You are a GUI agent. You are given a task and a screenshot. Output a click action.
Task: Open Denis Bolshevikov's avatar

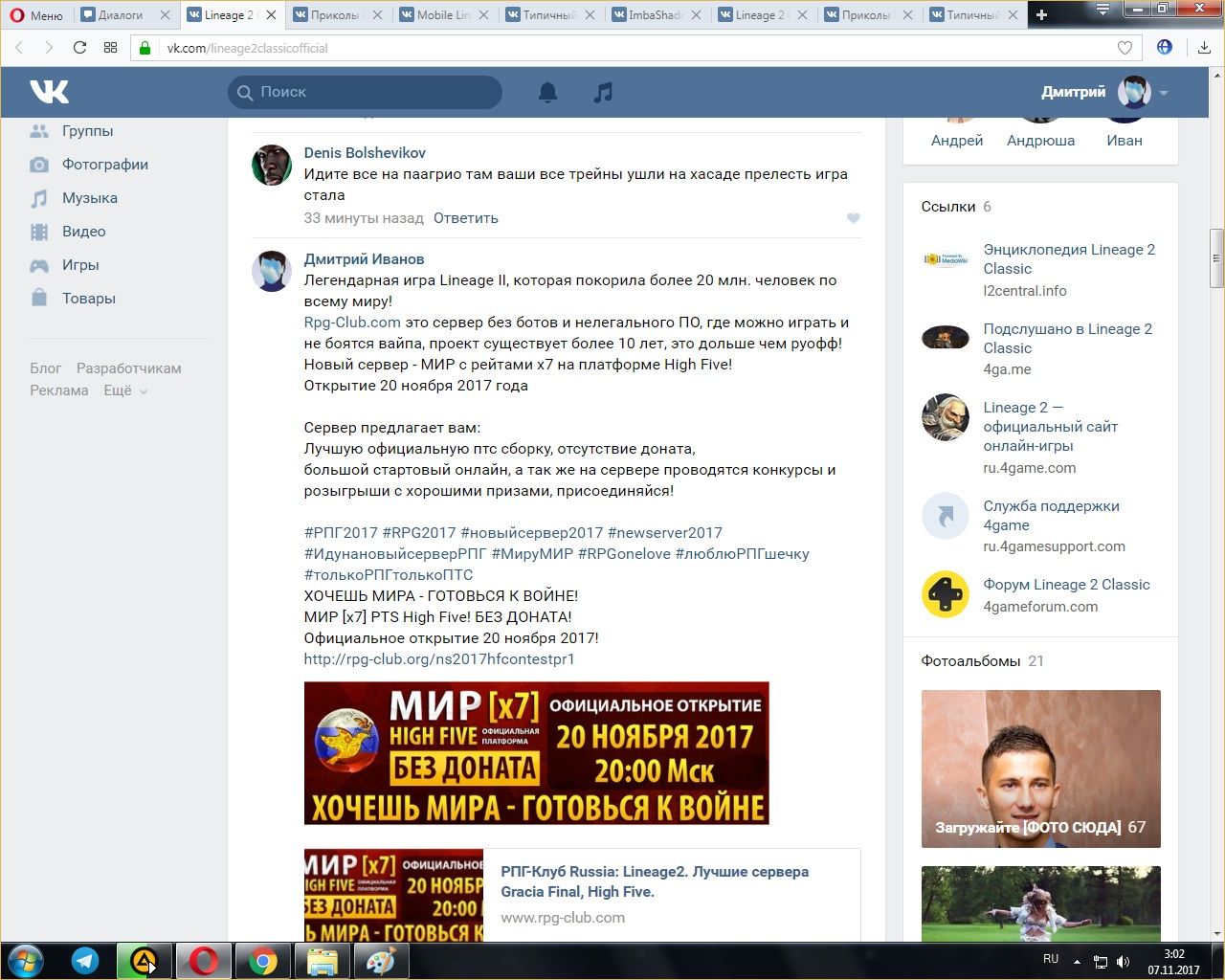pos(272,166)
